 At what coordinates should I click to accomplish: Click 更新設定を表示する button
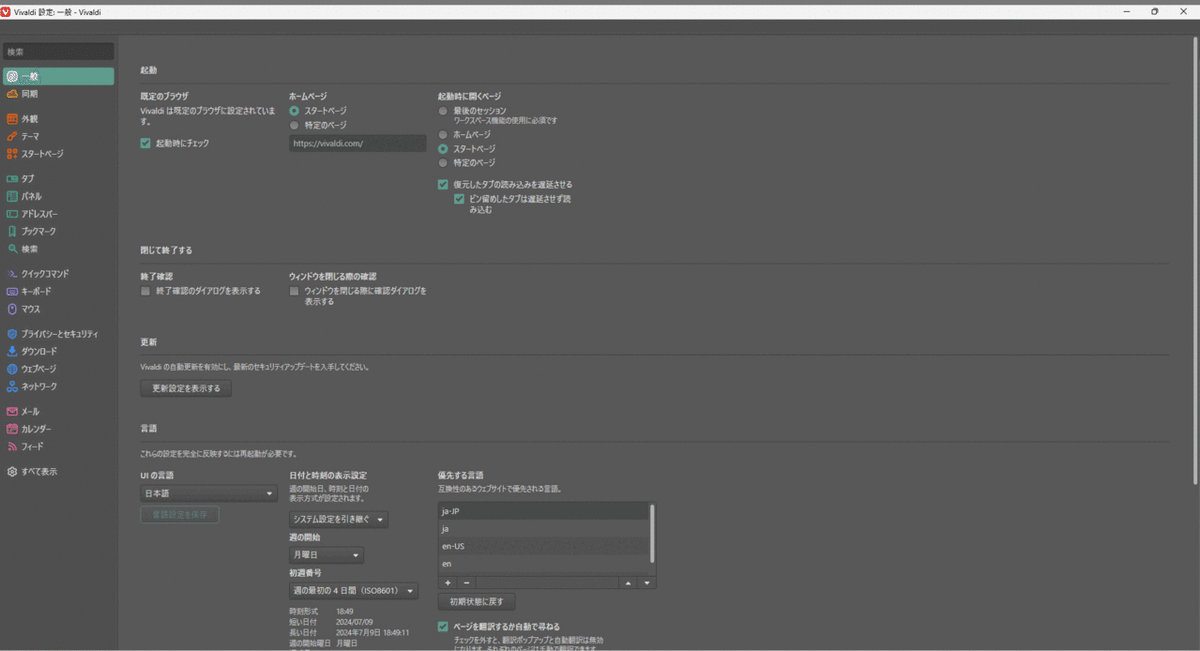(x=186, y=388)
